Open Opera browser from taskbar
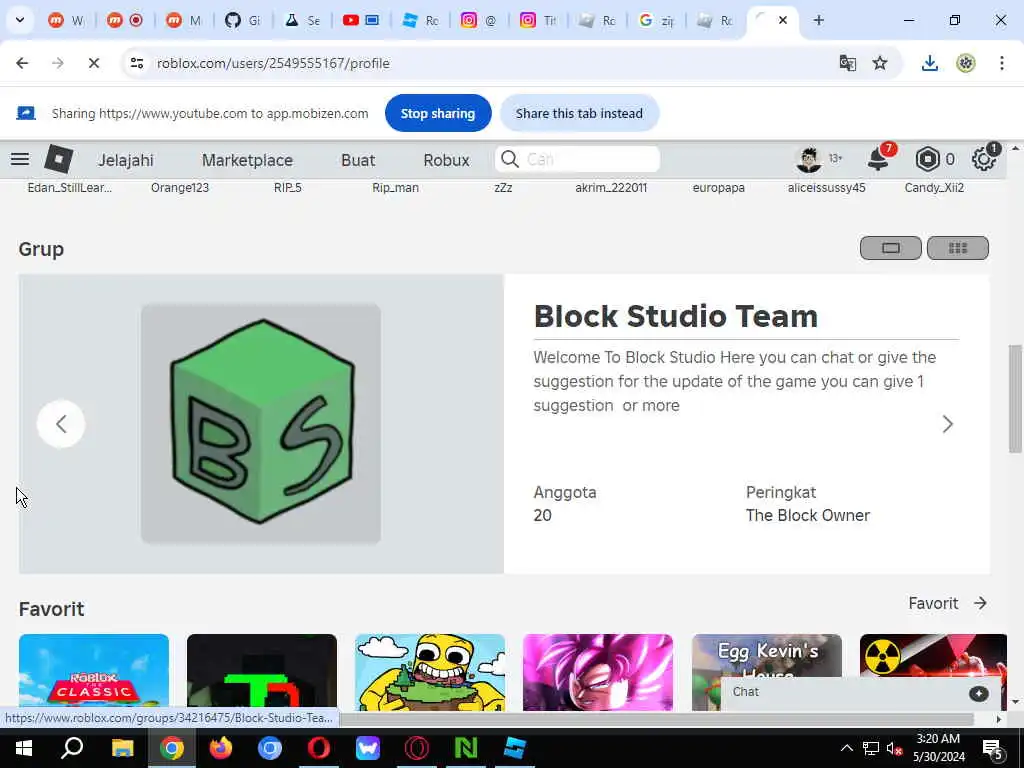Viewport: 1024px width, 768px height. click(319, 748)
